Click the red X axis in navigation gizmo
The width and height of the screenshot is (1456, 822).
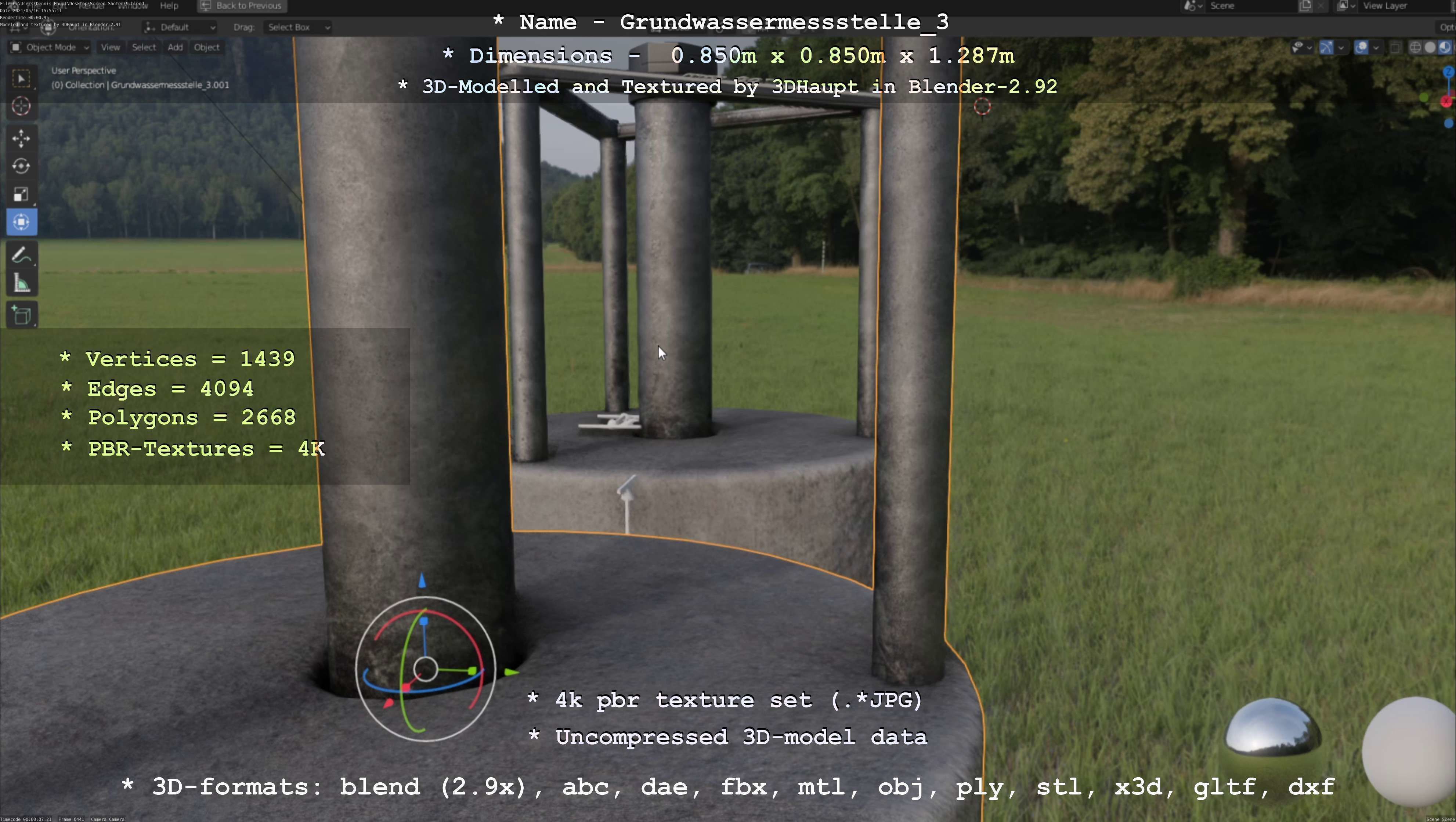click(x=1446, y=102)
